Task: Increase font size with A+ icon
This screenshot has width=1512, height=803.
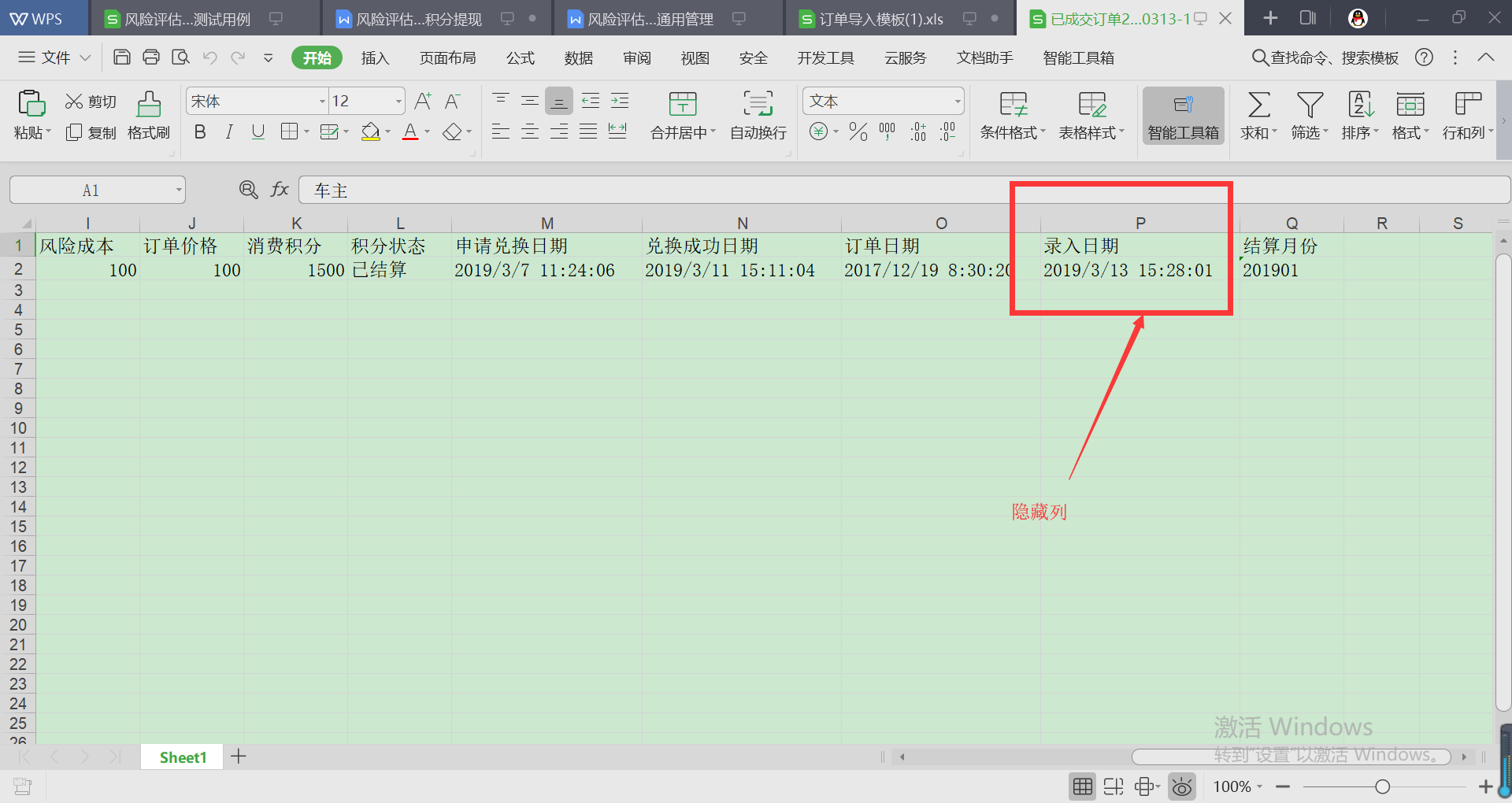Action: pyautogui.click(x=423, y=101)
